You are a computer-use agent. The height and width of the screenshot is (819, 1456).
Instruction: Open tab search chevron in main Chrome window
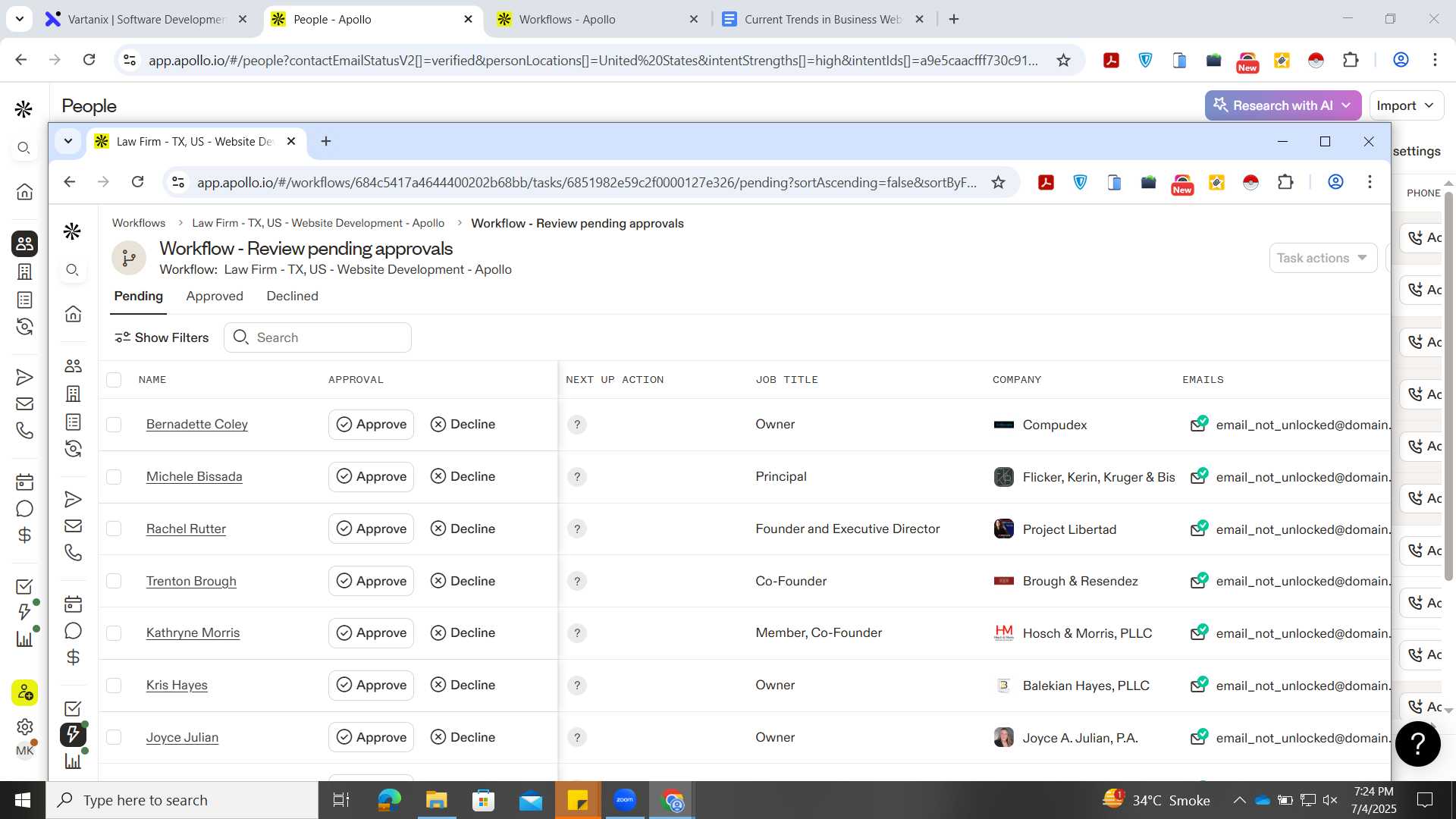[x=19, y=19]
